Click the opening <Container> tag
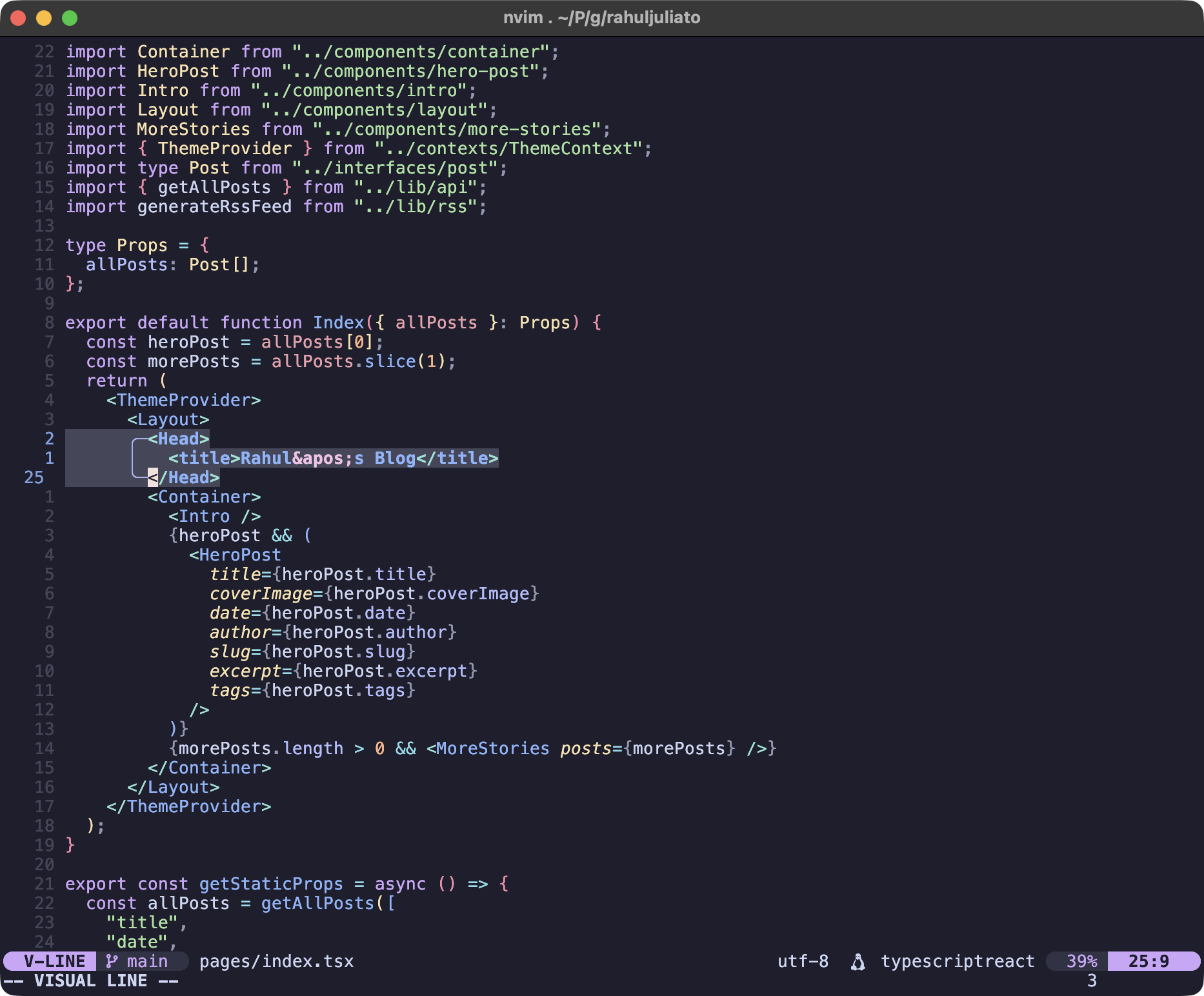Image resolution: width=1204 pixels, height=996 pixels. pyautogui.click(x=204, y=497)
